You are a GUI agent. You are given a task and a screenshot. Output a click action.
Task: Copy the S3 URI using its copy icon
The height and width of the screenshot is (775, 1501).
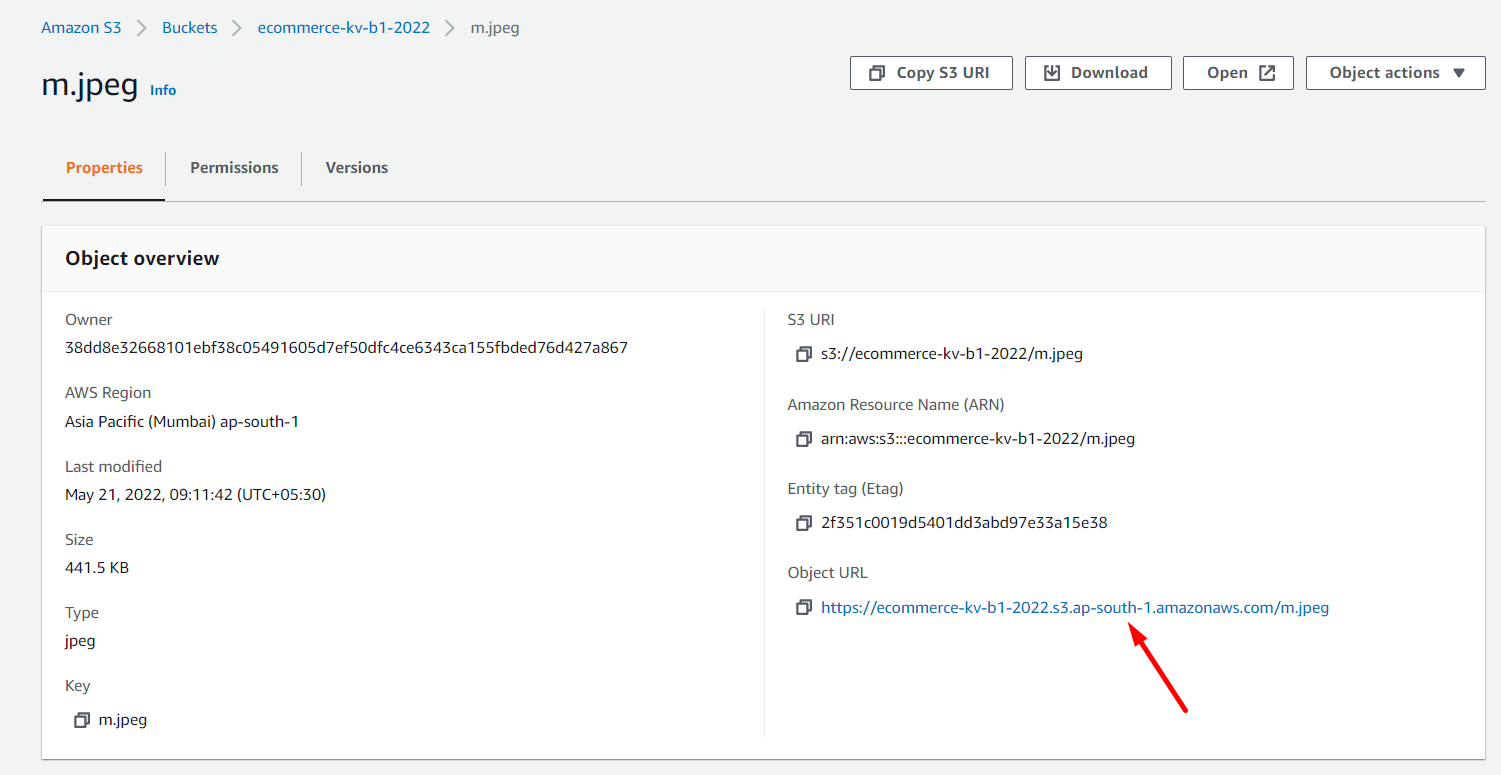click(803, 354)
